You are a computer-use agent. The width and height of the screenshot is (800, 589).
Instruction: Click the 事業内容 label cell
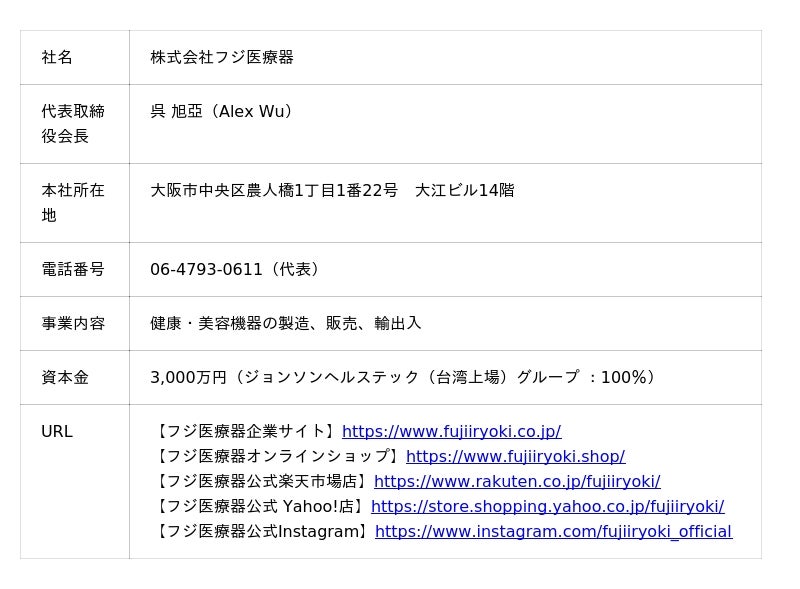[x=73, y=324]
